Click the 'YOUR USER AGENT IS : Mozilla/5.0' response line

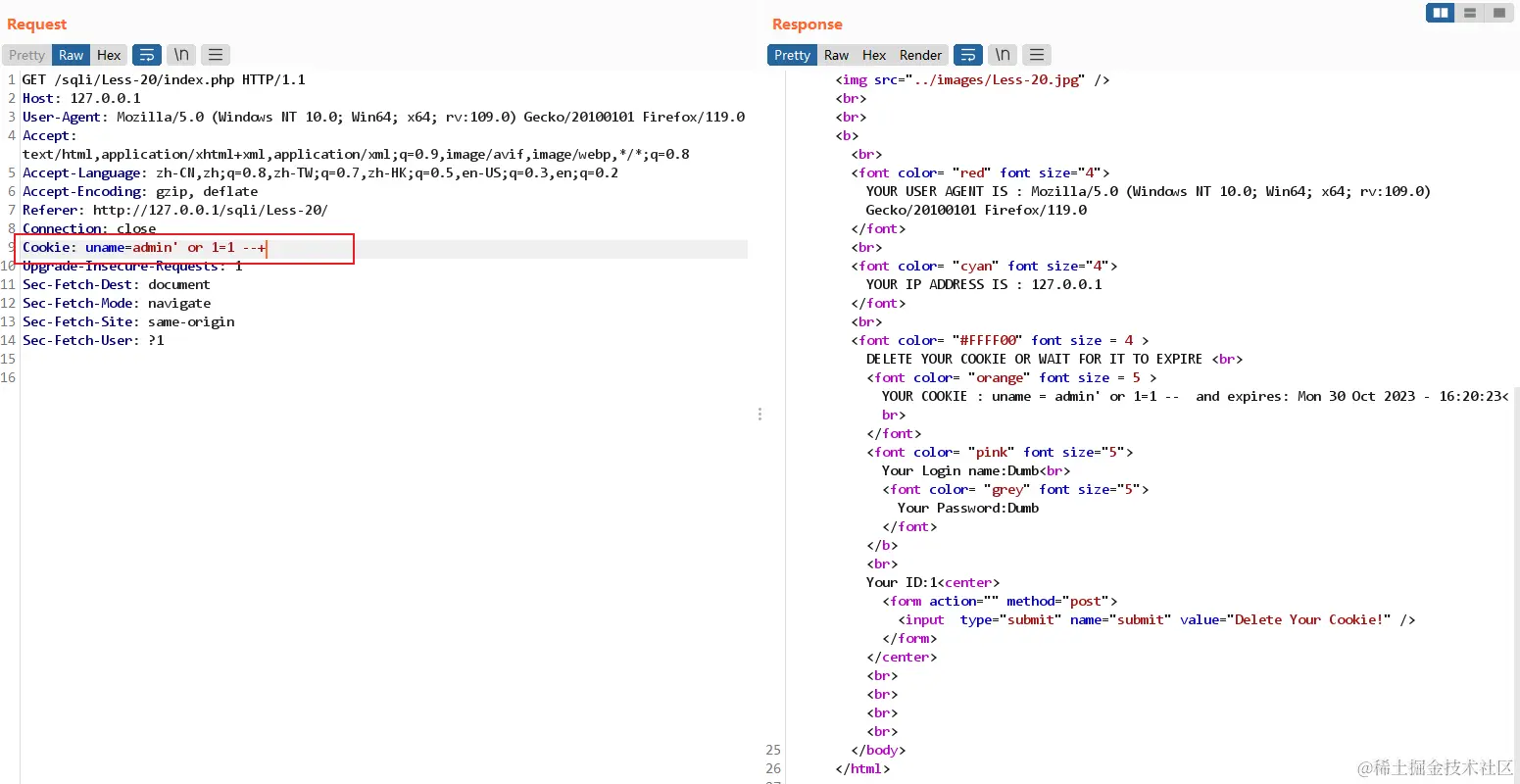coord(1149,191)
